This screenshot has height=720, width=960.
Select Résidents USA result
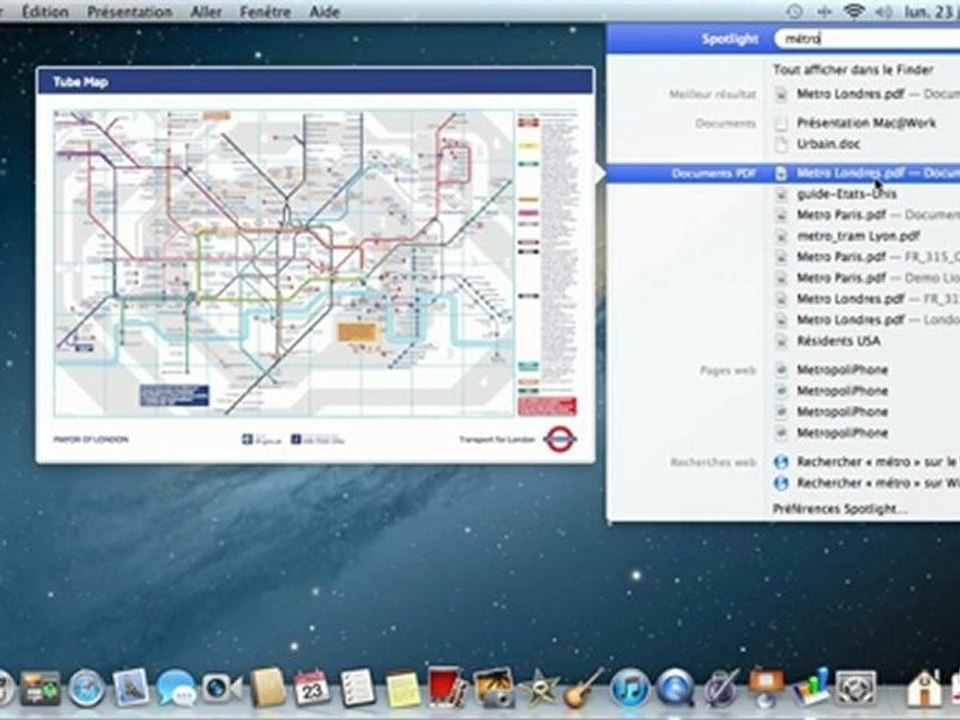pyautogui.click(x=838, y=341)
